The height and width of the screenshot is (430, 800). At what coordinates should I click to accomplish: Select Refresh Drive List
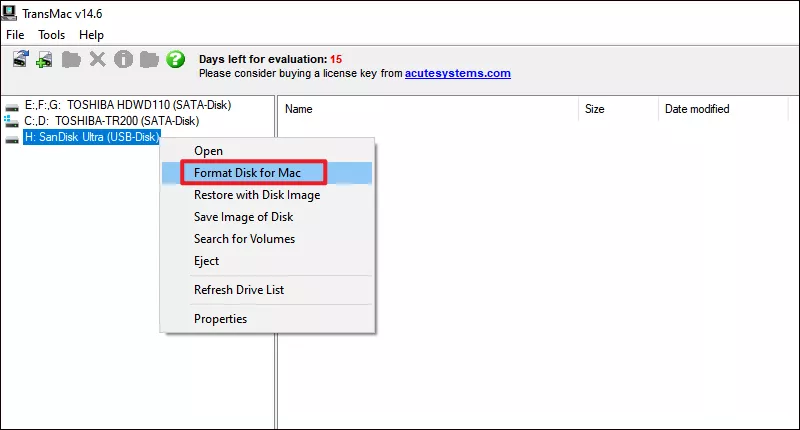click(267, 290)
